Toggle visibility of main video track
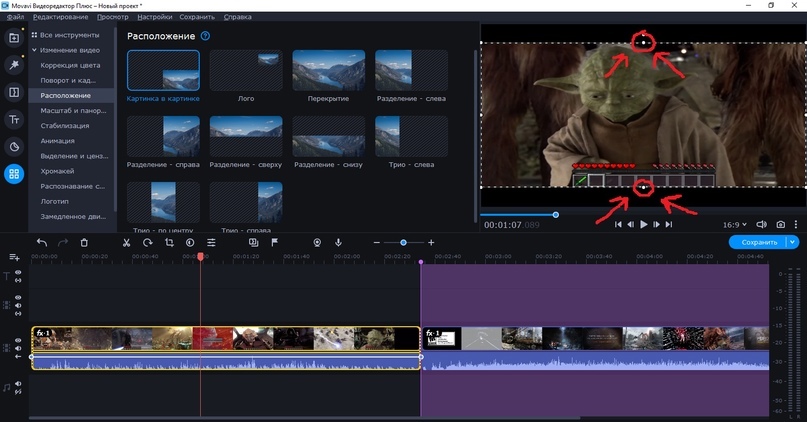The width and height of the screenshot is (807, 422). 18,341
